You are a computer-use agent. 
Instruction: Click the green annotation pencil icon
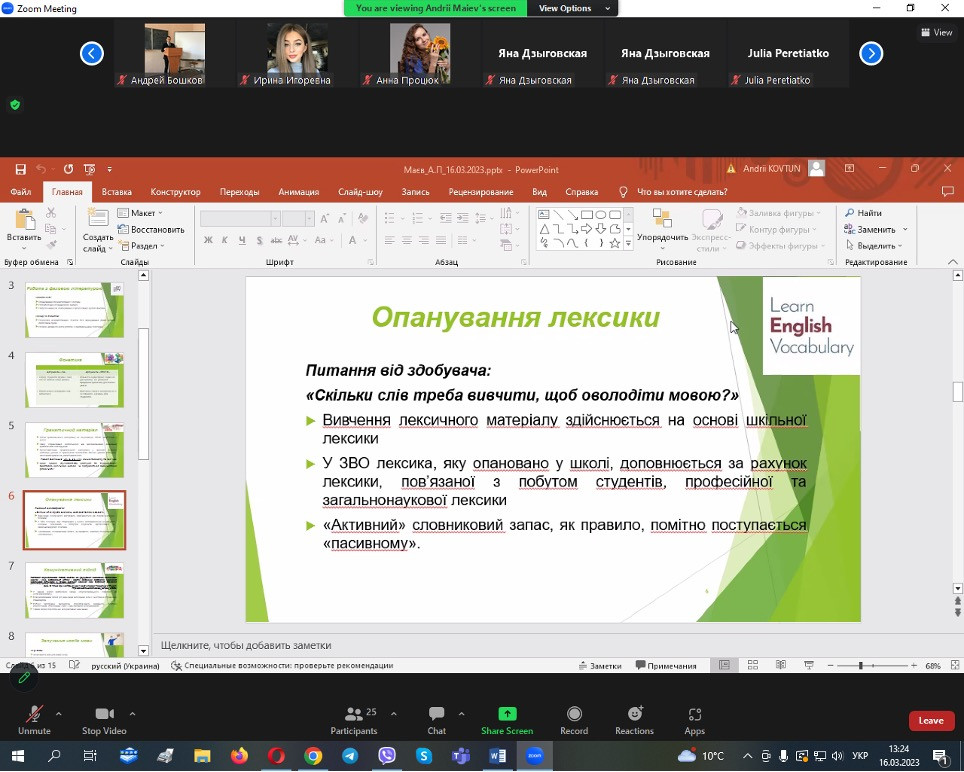click(x=24, y=677)
